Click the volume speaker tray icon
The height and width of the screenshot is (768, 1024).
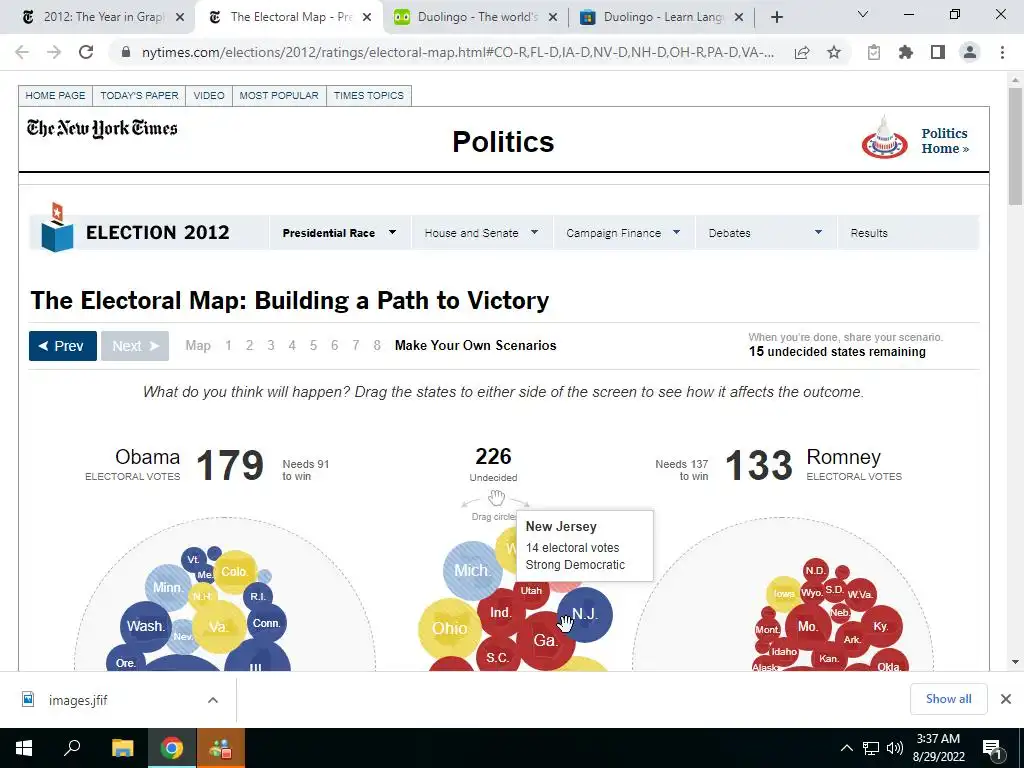[x=895, y=748]
